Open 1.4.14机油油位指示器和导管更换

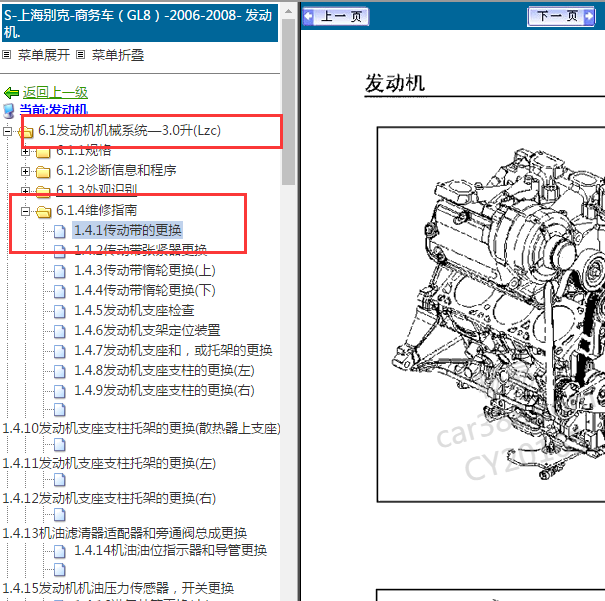click(x=171, y=550)
